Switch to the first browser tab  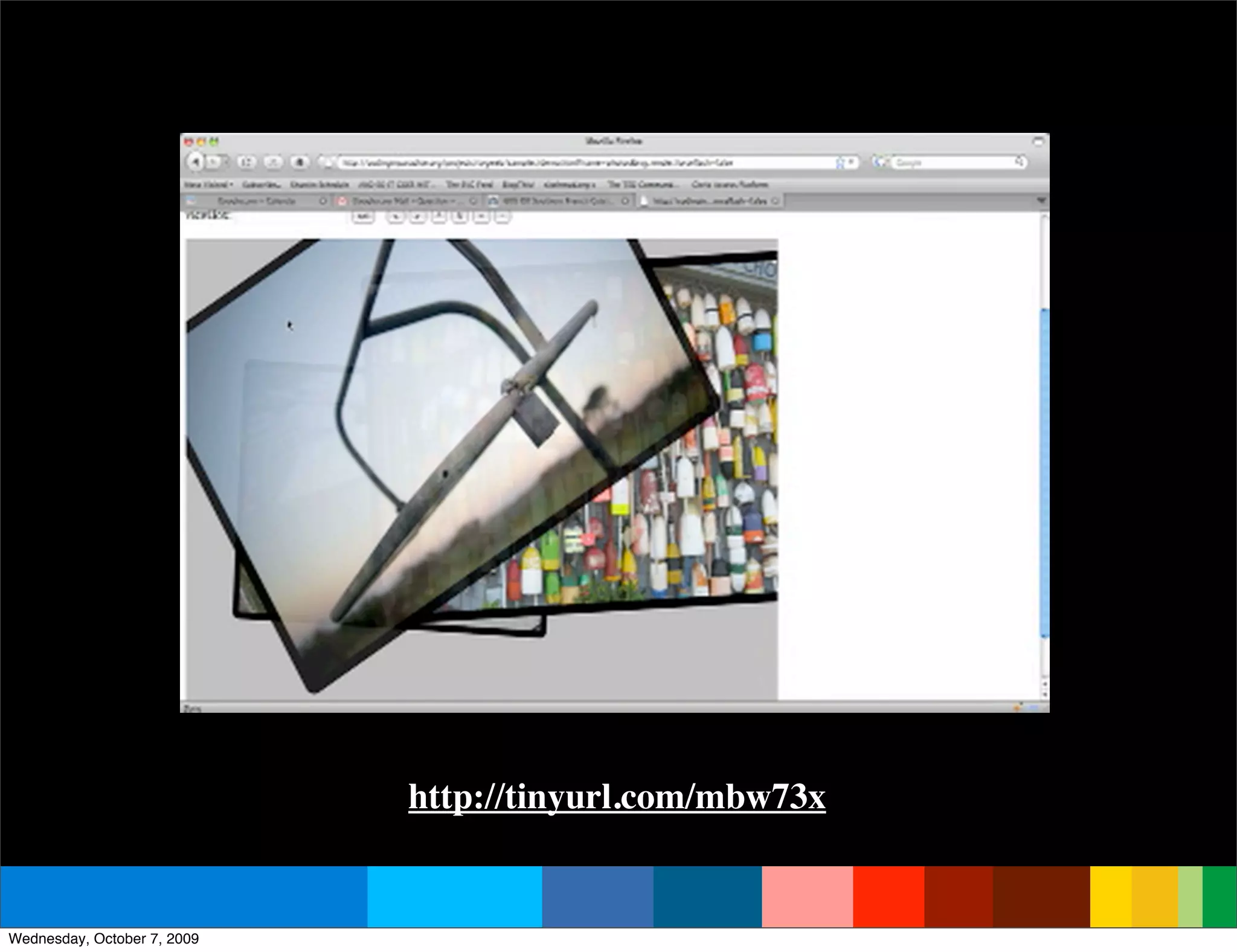tap(257, 201)
